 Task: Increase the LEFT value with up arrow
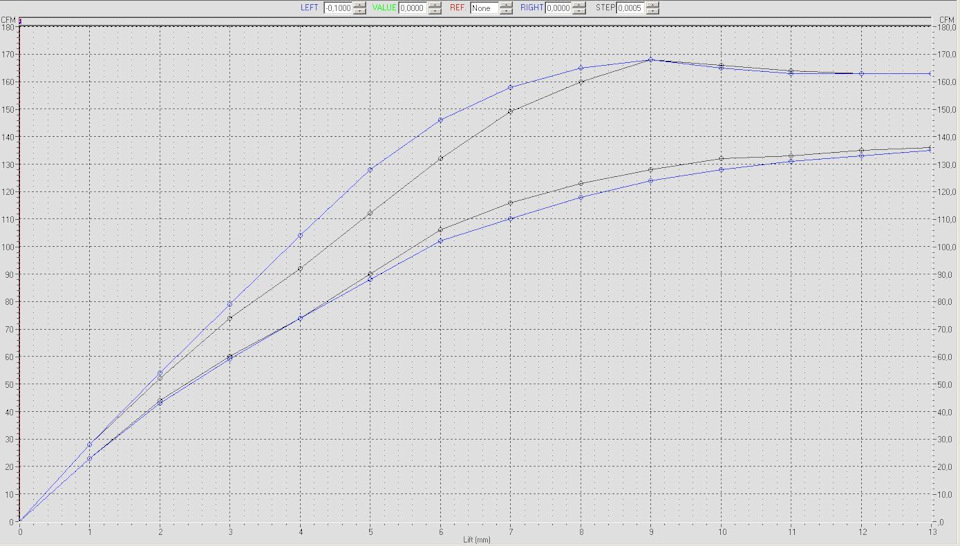pos(360,4)
